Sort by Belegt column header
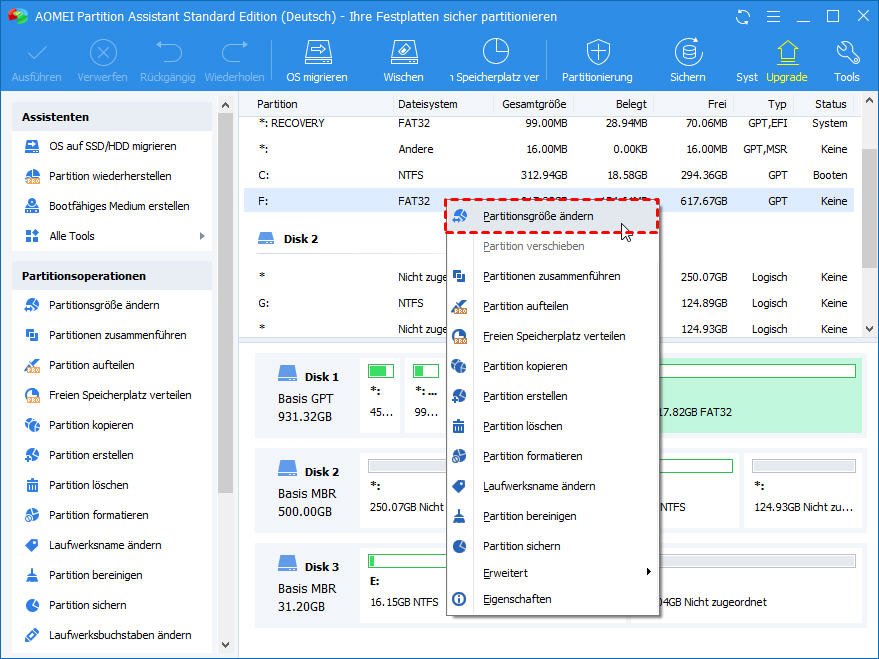This screenshot has height=659, width=879. [631, 104]
